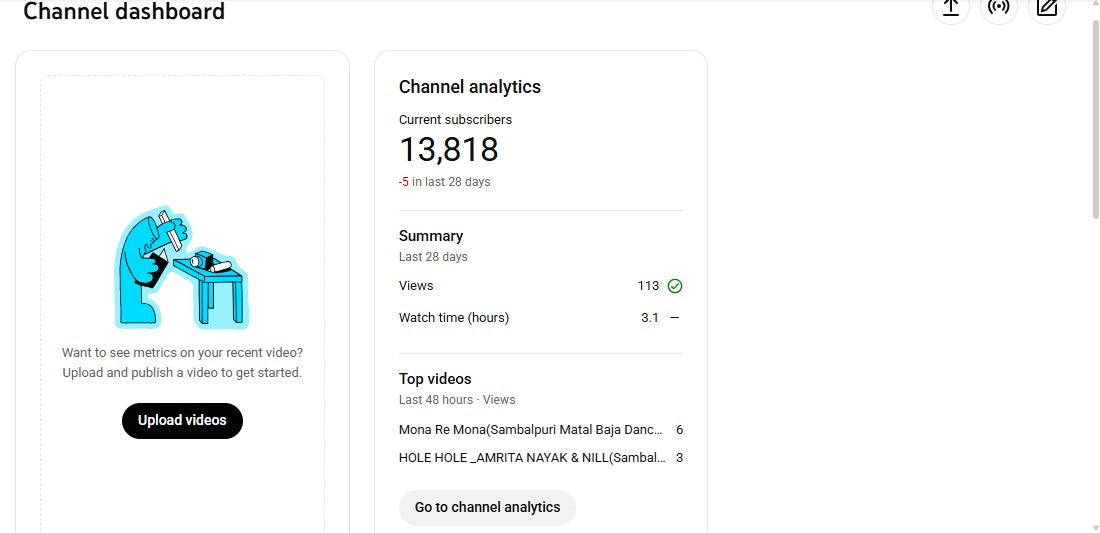1100x533 pixels.
Task: Click the Summary section heading
Action: [x=430, y=236]
